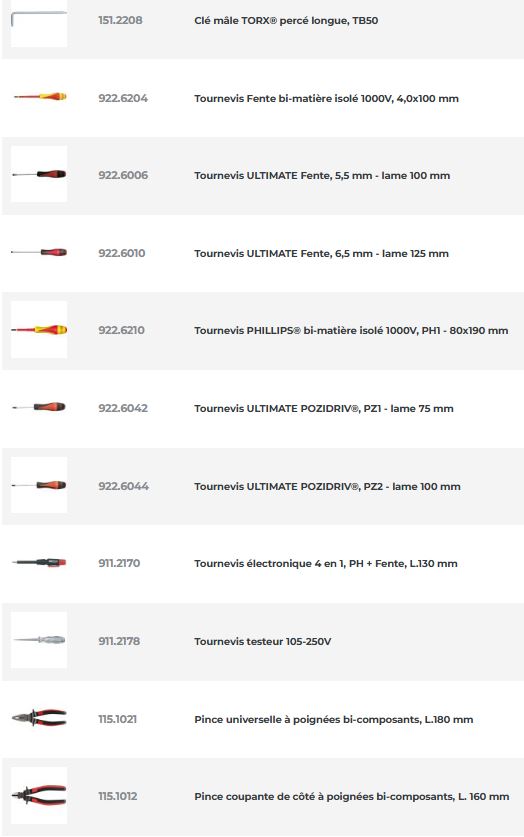The width and height of the screenshot is (524, 837).
Task: Click the ULTIMATE Fente 5,5 mm screwdriver image
Action: point(39,174)
